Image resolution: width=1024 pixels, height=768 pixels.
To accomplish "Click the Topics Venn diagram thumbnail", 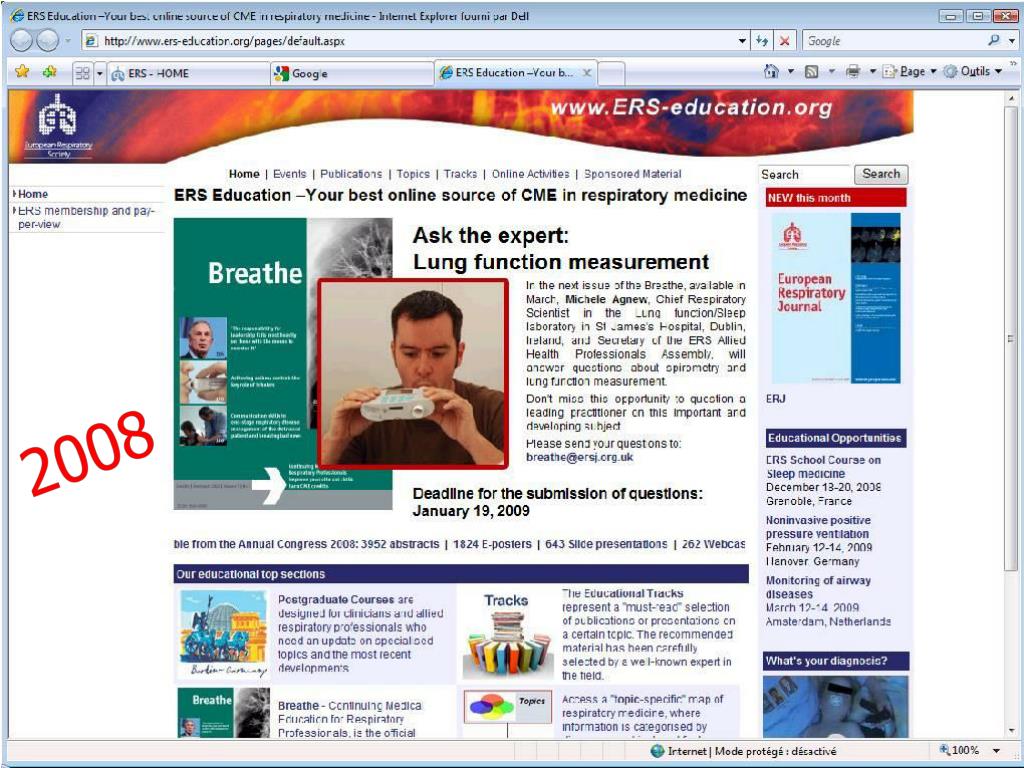I will [x=508, y=707].
